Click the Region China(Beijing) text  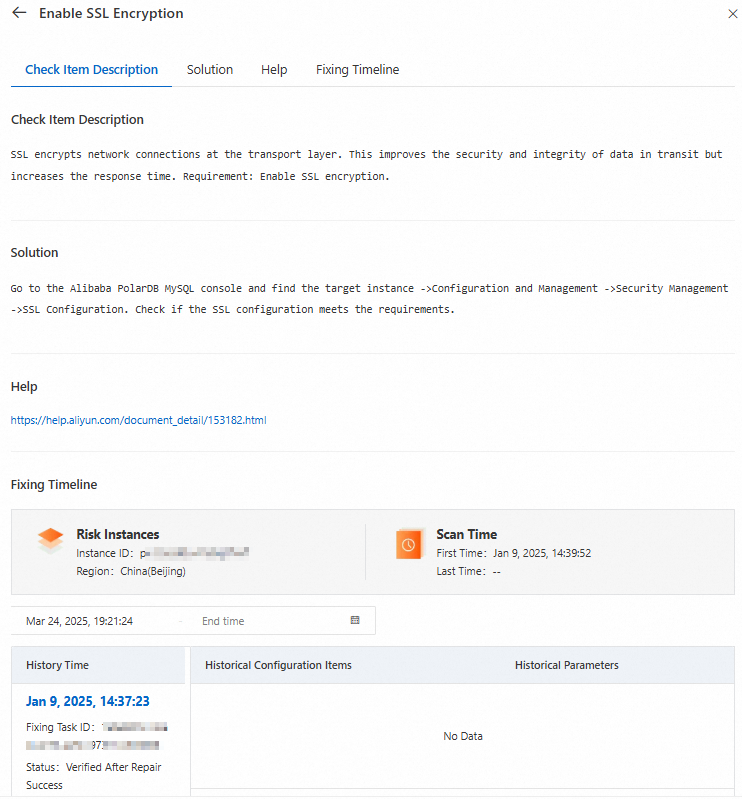131,571
